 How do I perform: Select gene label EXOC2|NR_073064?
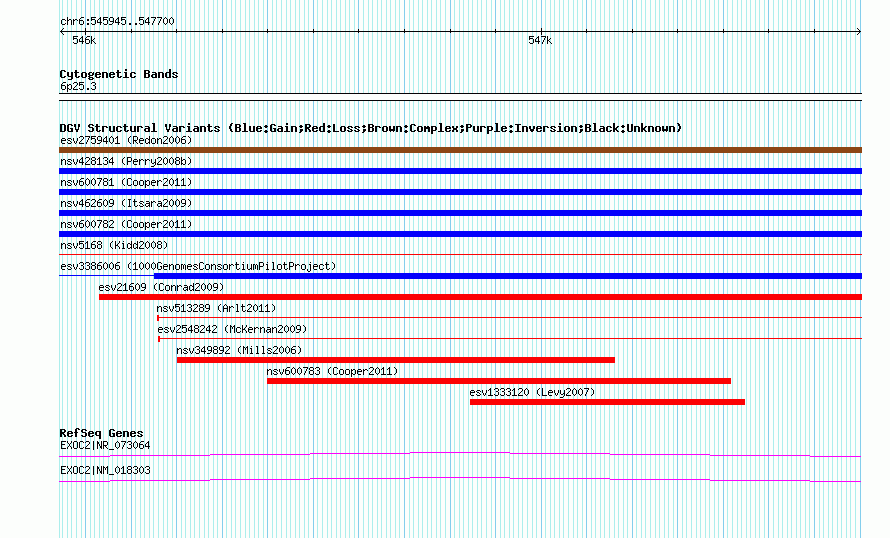click(105, 445)
